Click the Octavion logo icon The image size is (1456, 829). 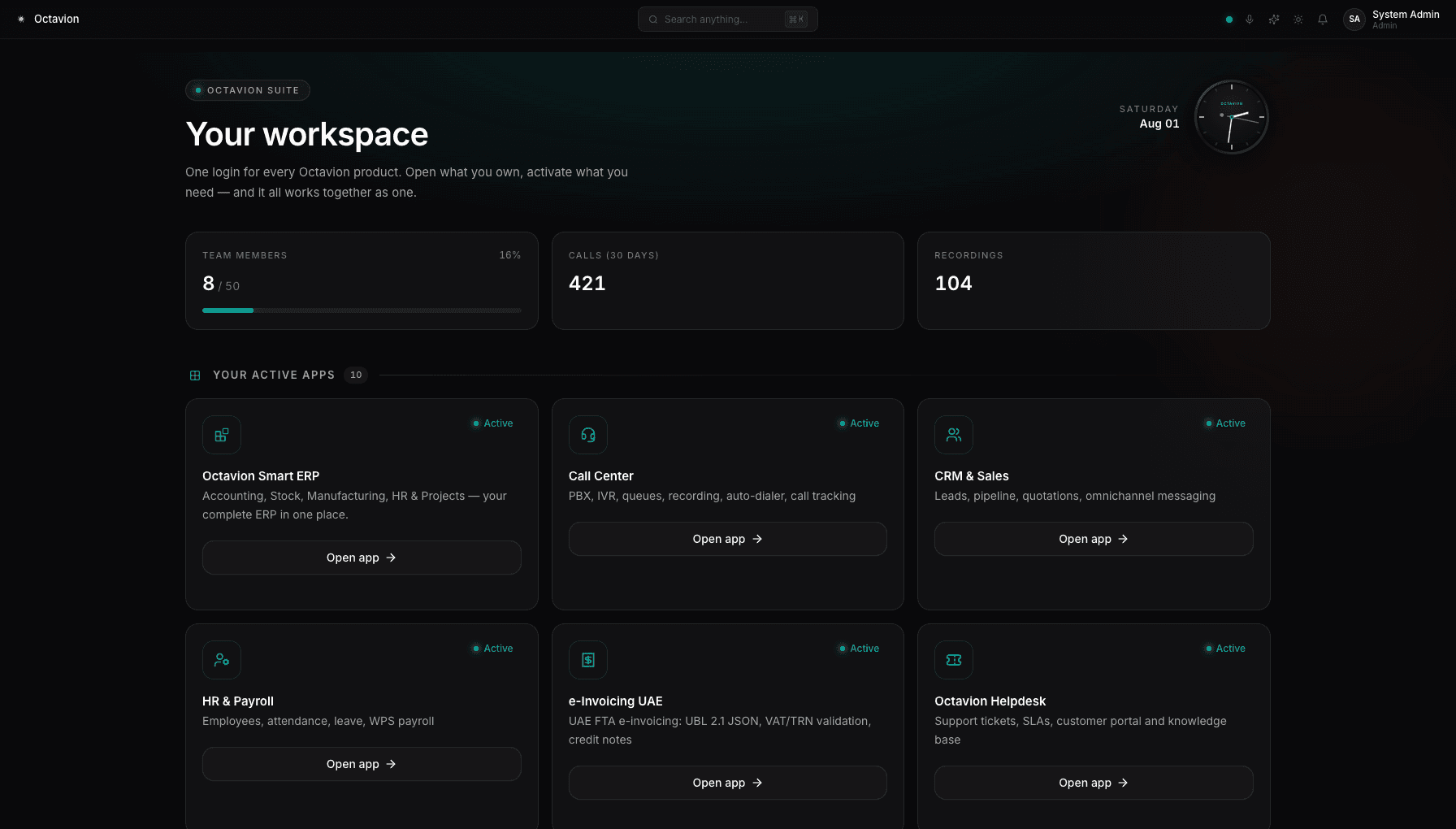pos(21,19)
